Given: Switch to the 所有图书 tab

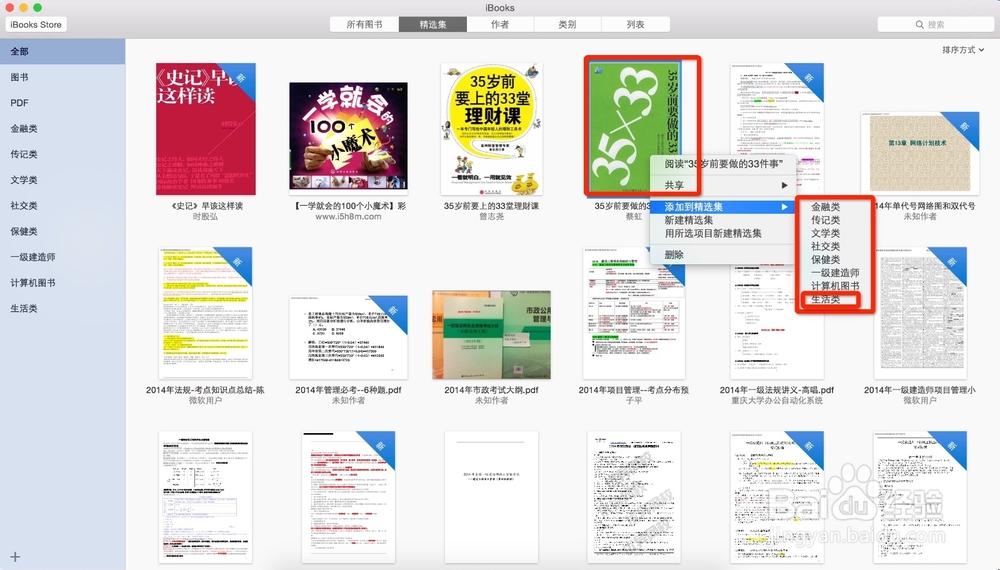Looking at the screenshot, I should pos(364,24).
